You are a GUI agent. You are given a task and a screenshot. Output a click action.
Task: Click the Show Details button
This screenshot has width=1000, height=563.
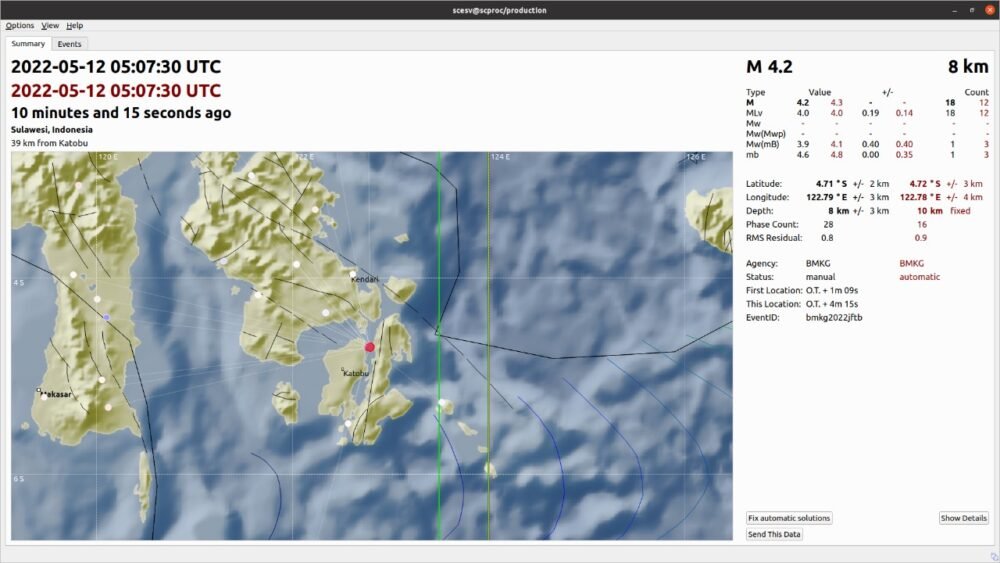click(963, 518)
